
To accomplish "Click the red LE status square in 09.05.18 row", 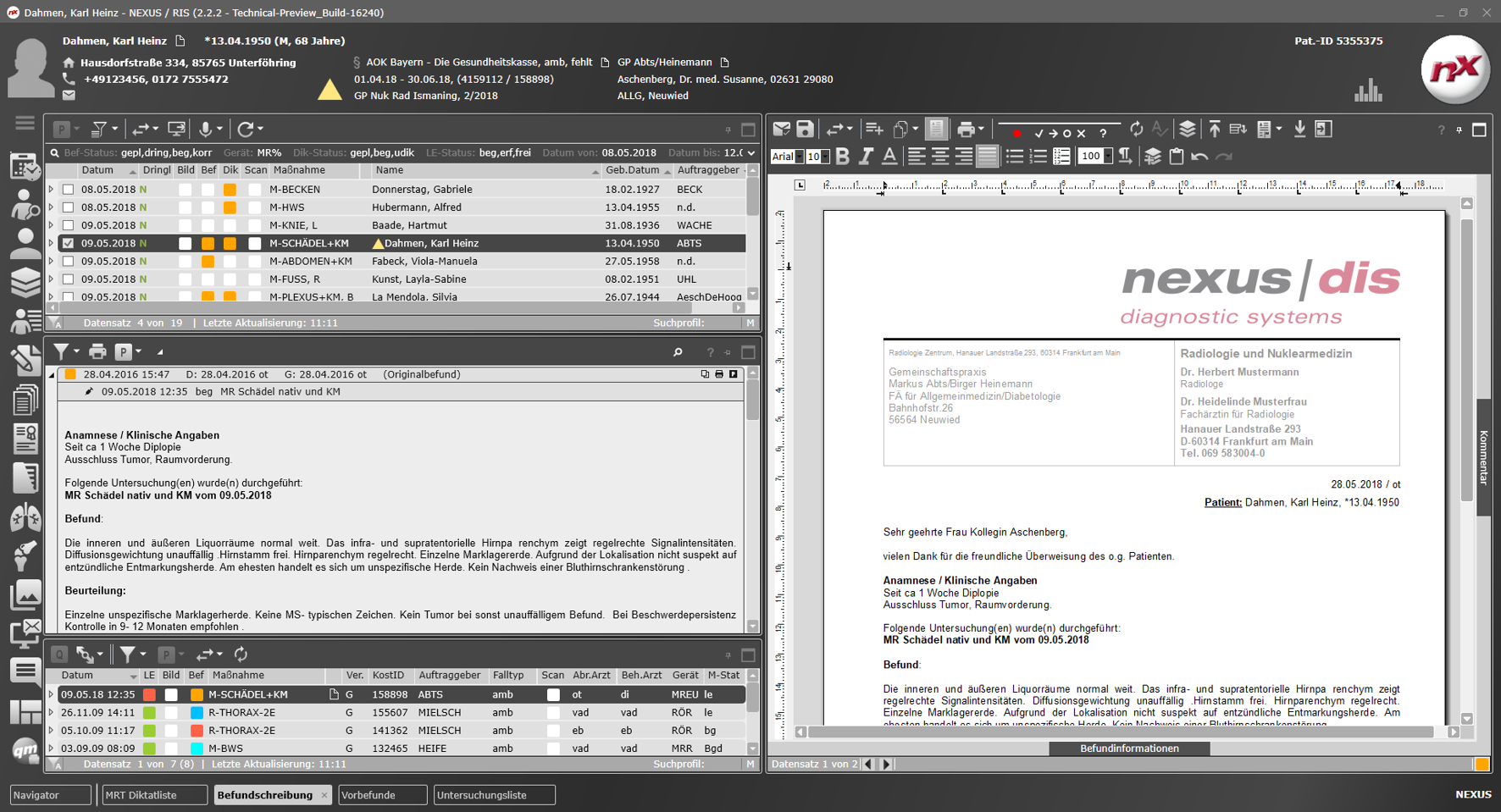I will pos(150,695).
